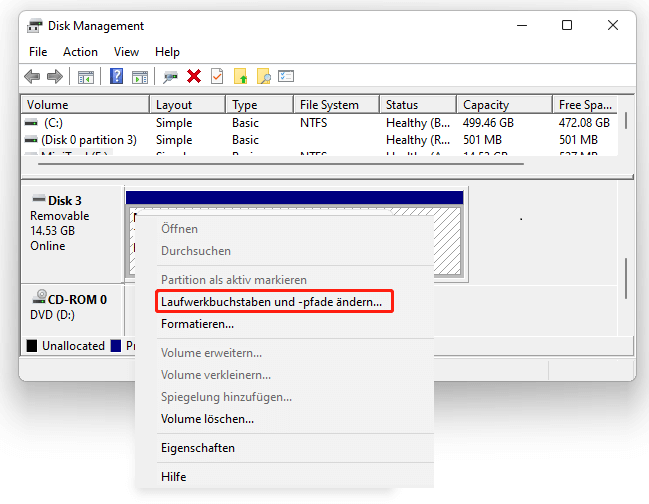649x504 pixels.
Task: Sort by the Layout column header
Action: point(188,105)
